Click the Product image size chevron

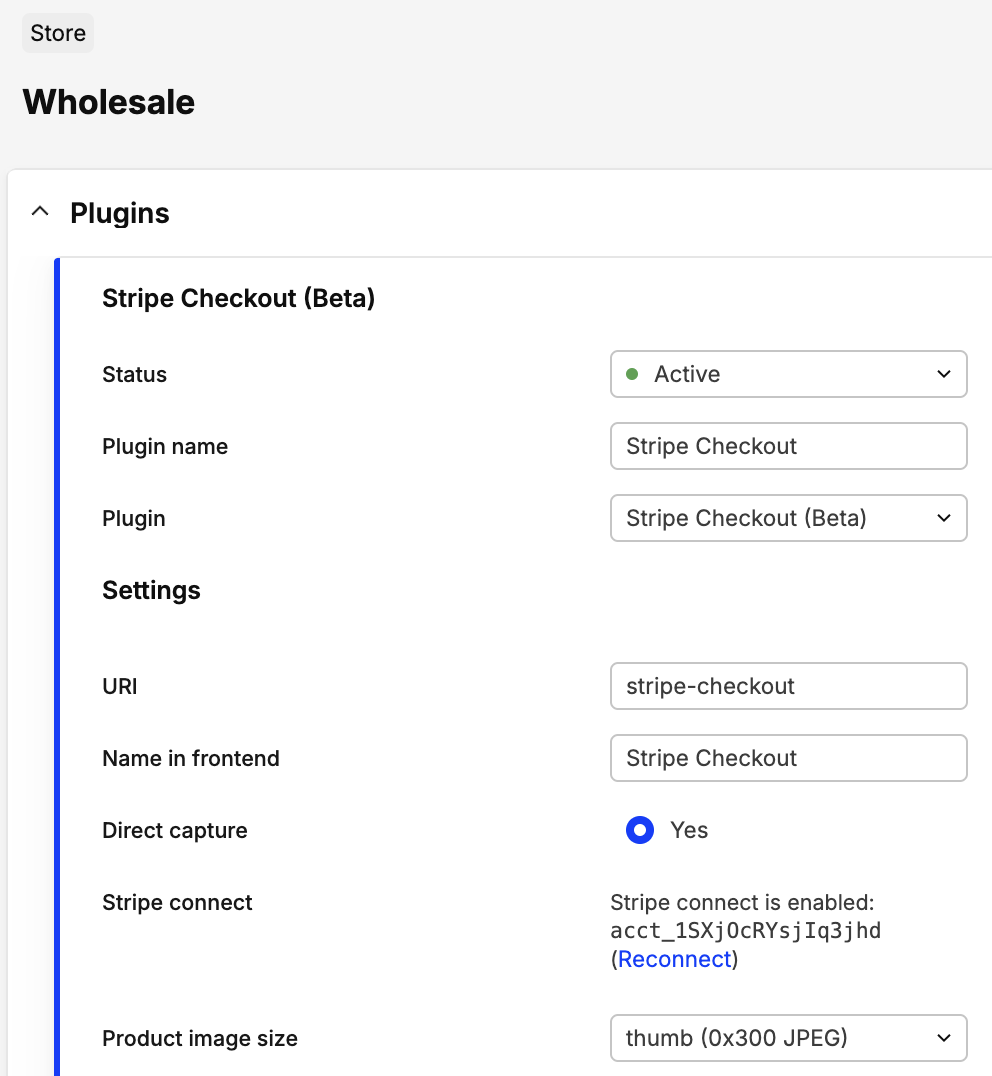(x=943, y=1038)
